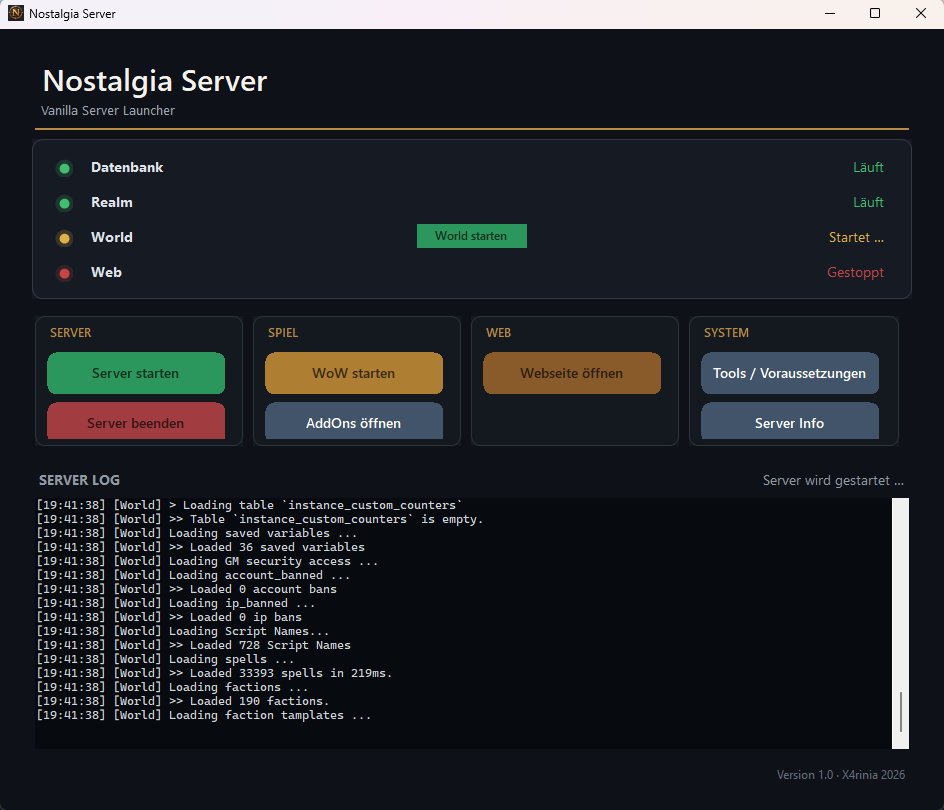Click the Datenbank service label
Screen dimensions: 944x810
tap(127, 167)
